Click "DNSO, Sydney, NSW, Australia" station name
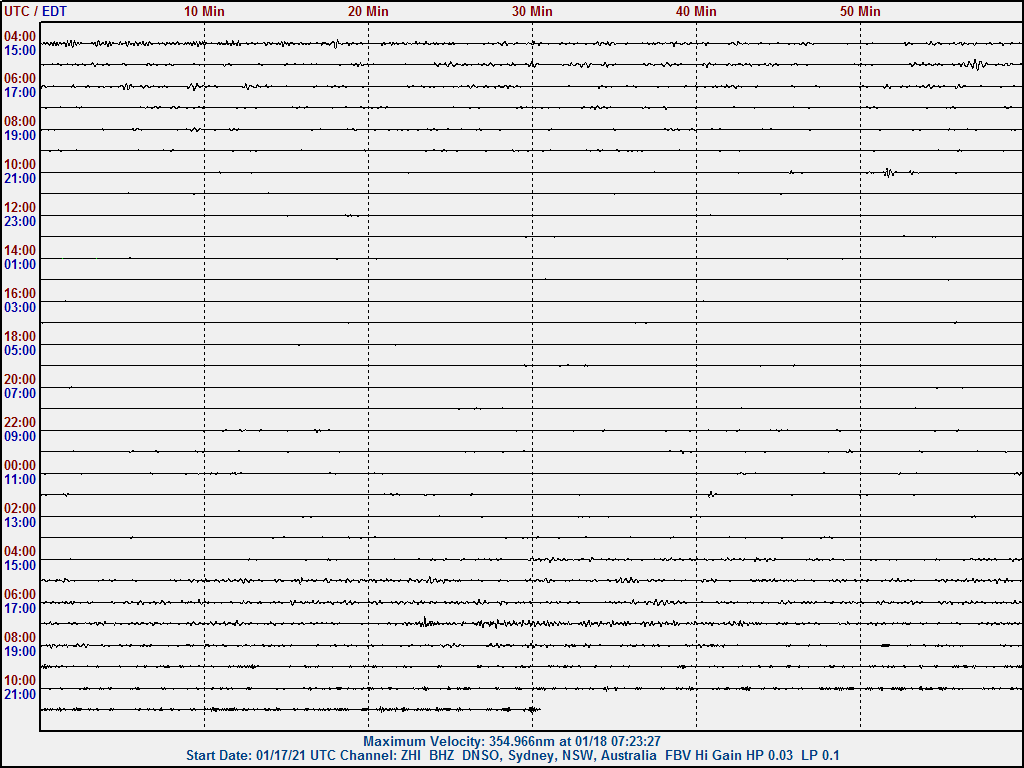 pos(559,755)
